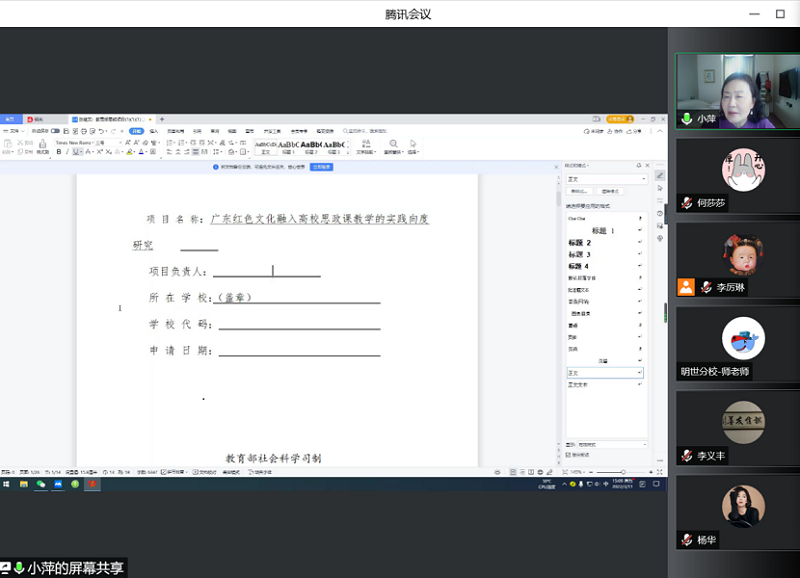Click the Clear Format button
Image resolution: width=800 pixels, height=578 pixels.
click(609, 191)
